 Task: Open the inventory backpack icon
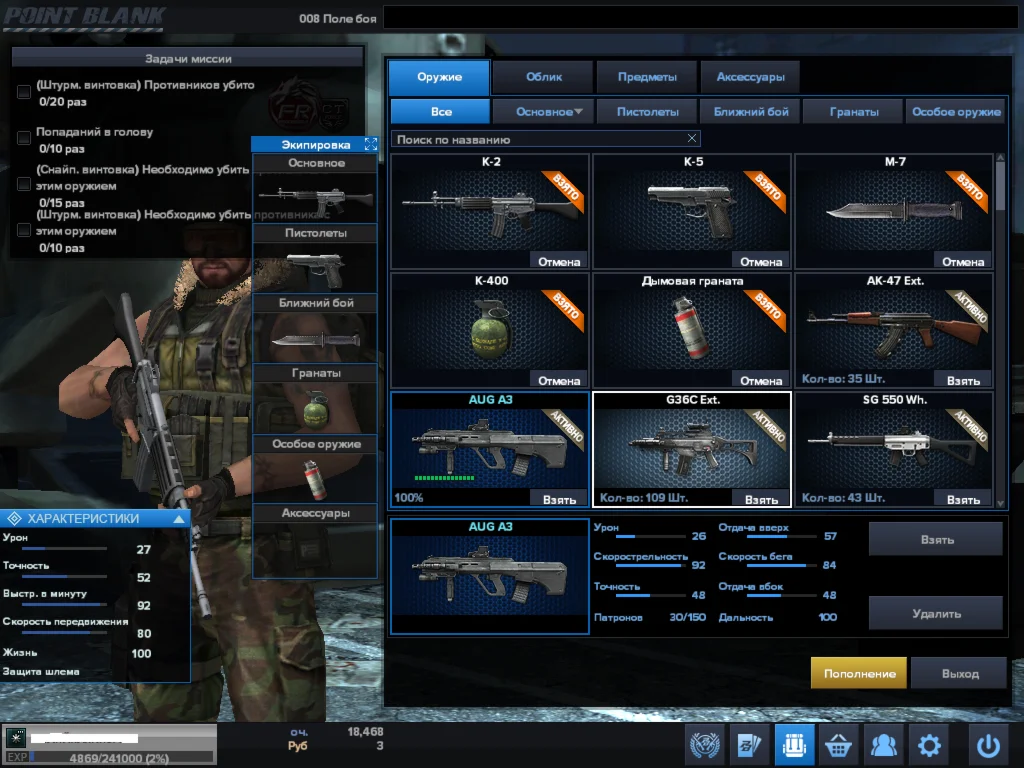coord(794,744)
